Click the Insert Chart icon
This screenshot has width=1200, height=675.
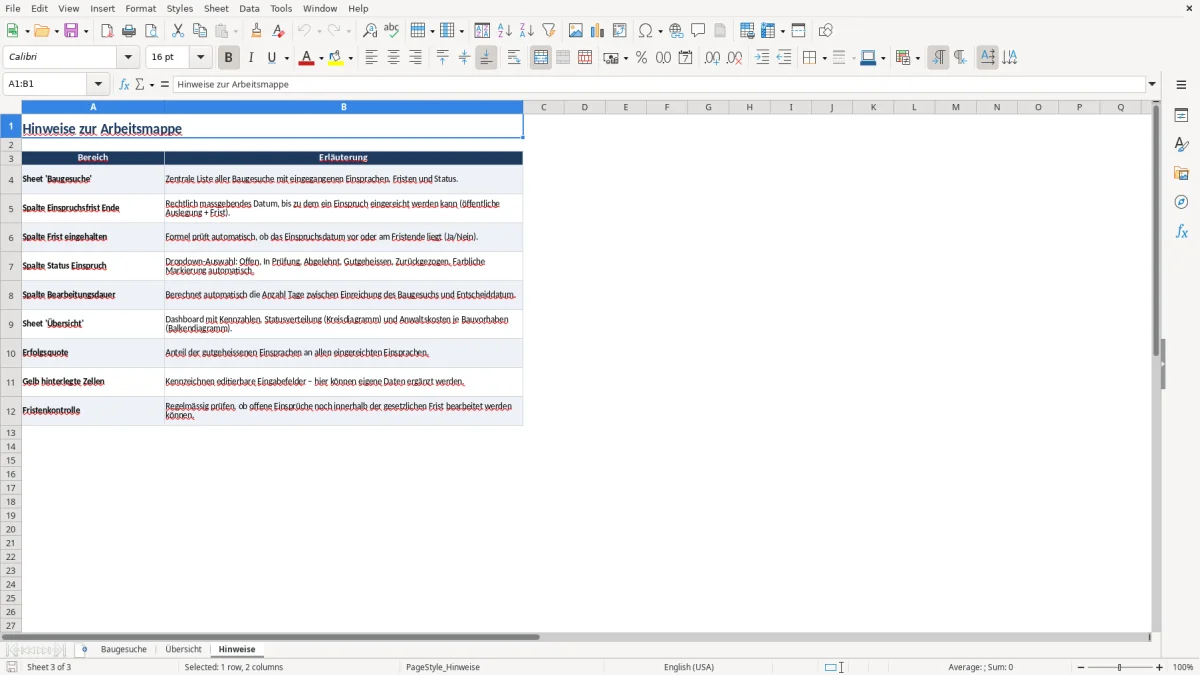click(598, 31)
